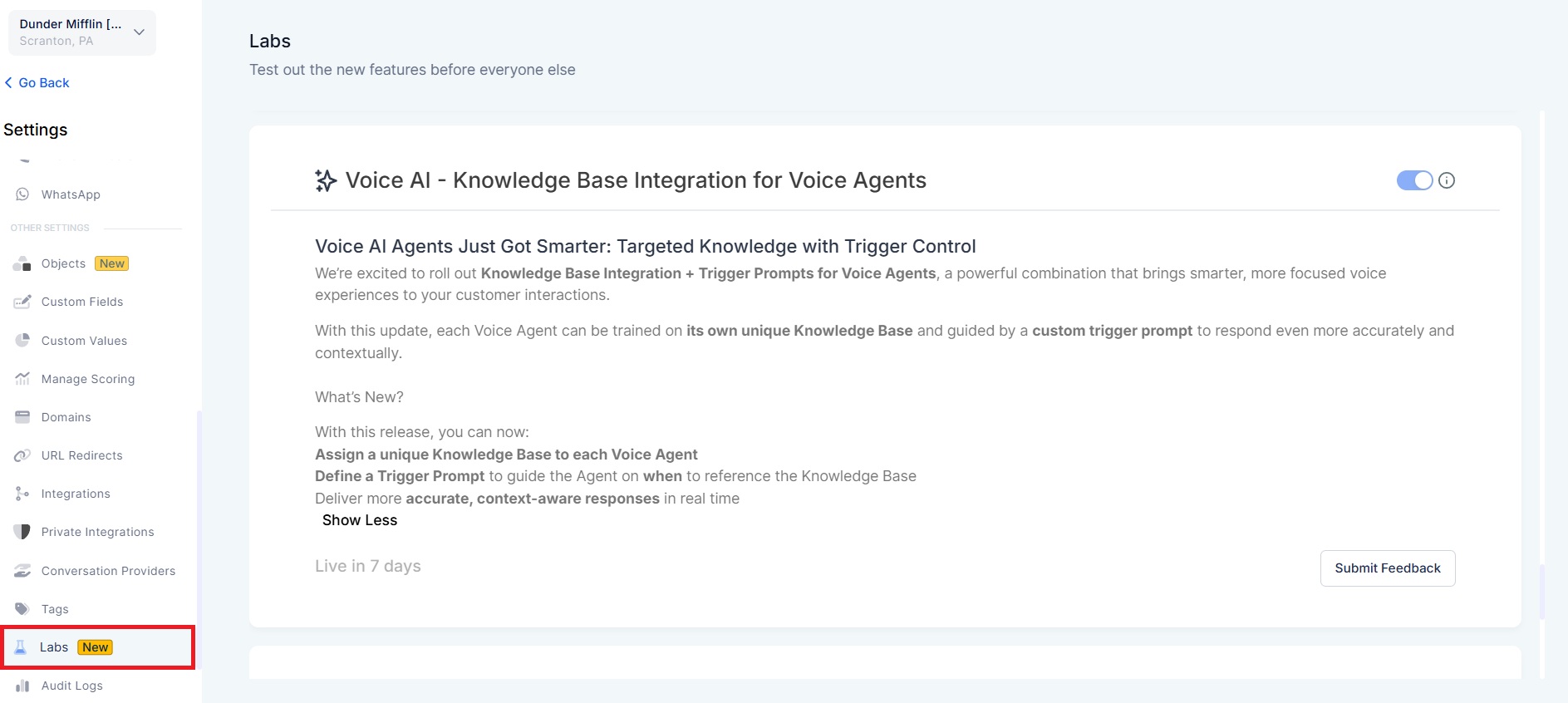Click the Private Integrations shield icon
The width and height of the screenshot is (1568, 703).
pyautogui.click(x=22, y=532)
